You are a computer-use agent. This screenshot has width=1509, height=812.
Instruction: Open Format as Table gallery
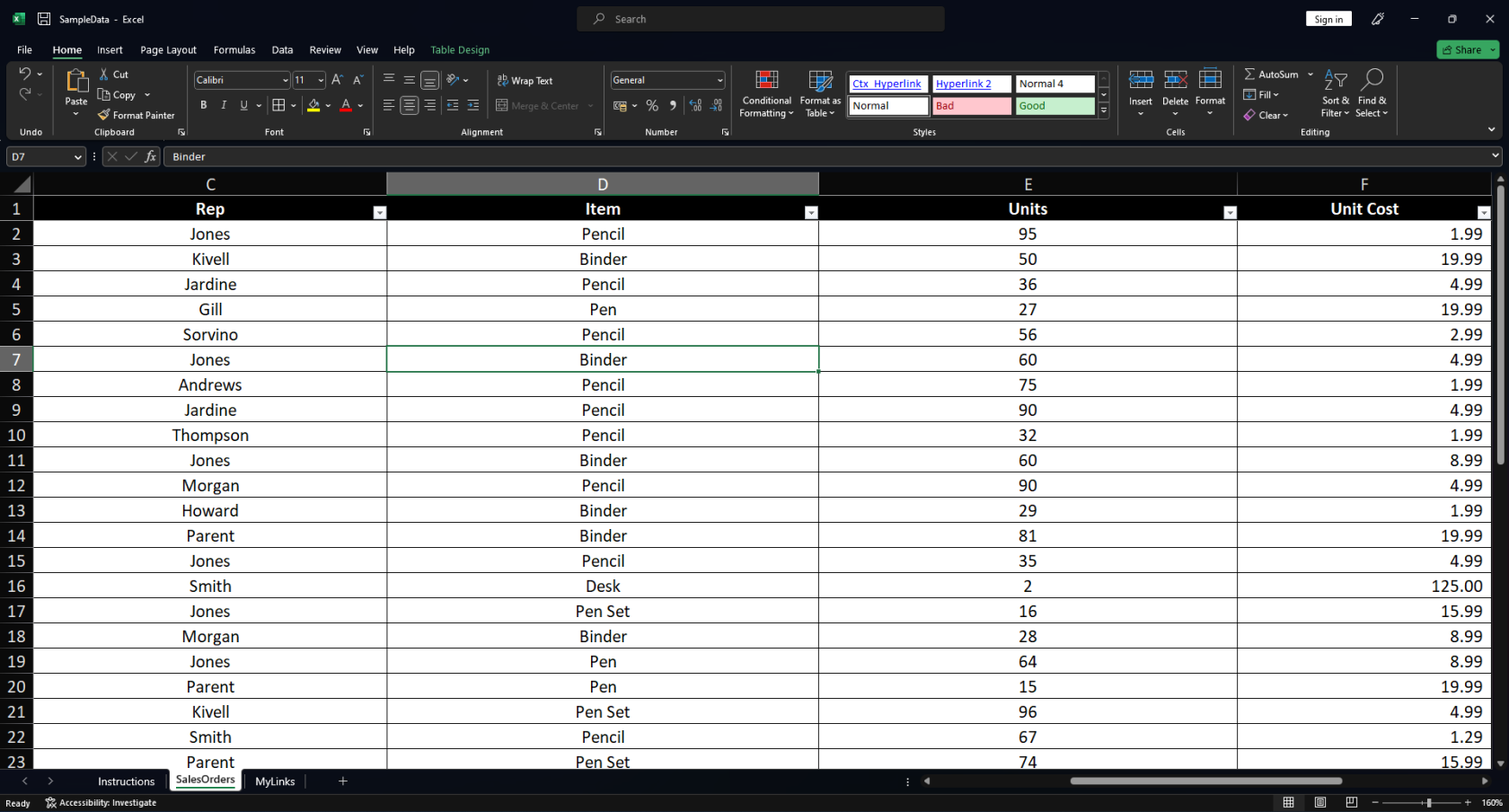(x=820, y=93)
